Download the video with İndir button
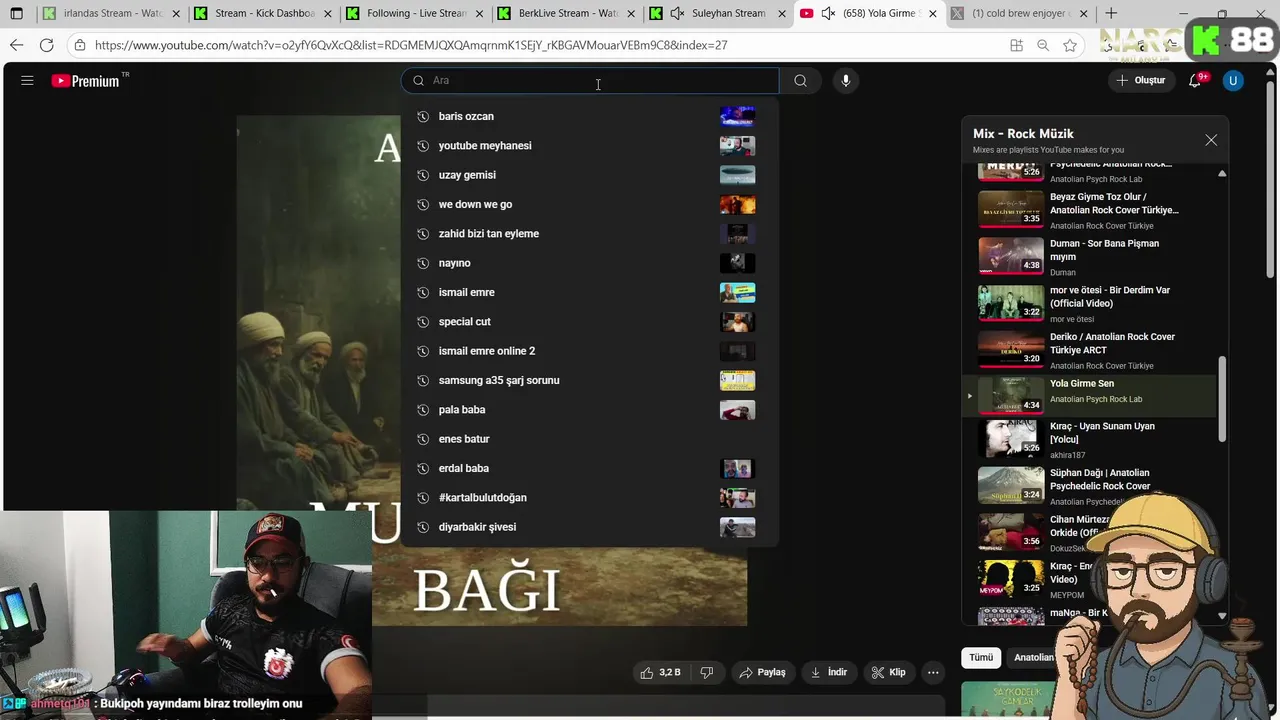The height and width of the screenshot is (720, 1280). 829,672
